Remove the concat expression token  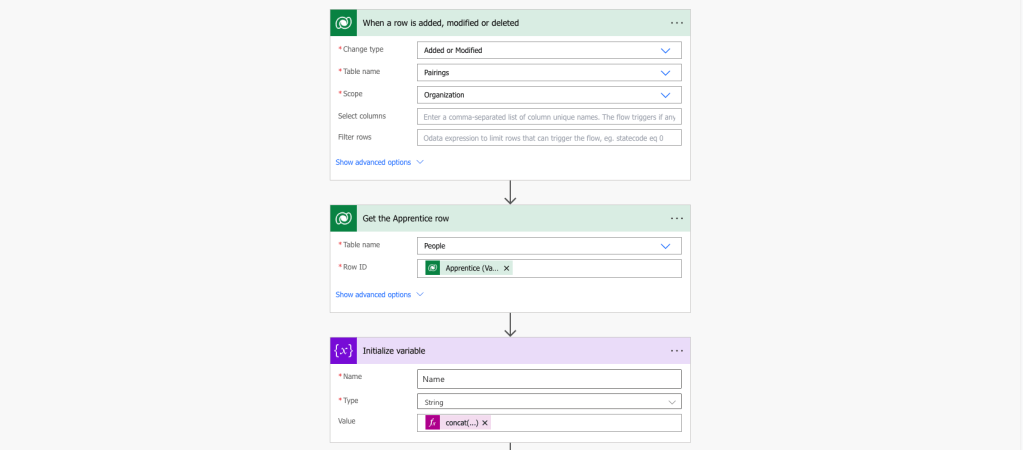[485, 423]
